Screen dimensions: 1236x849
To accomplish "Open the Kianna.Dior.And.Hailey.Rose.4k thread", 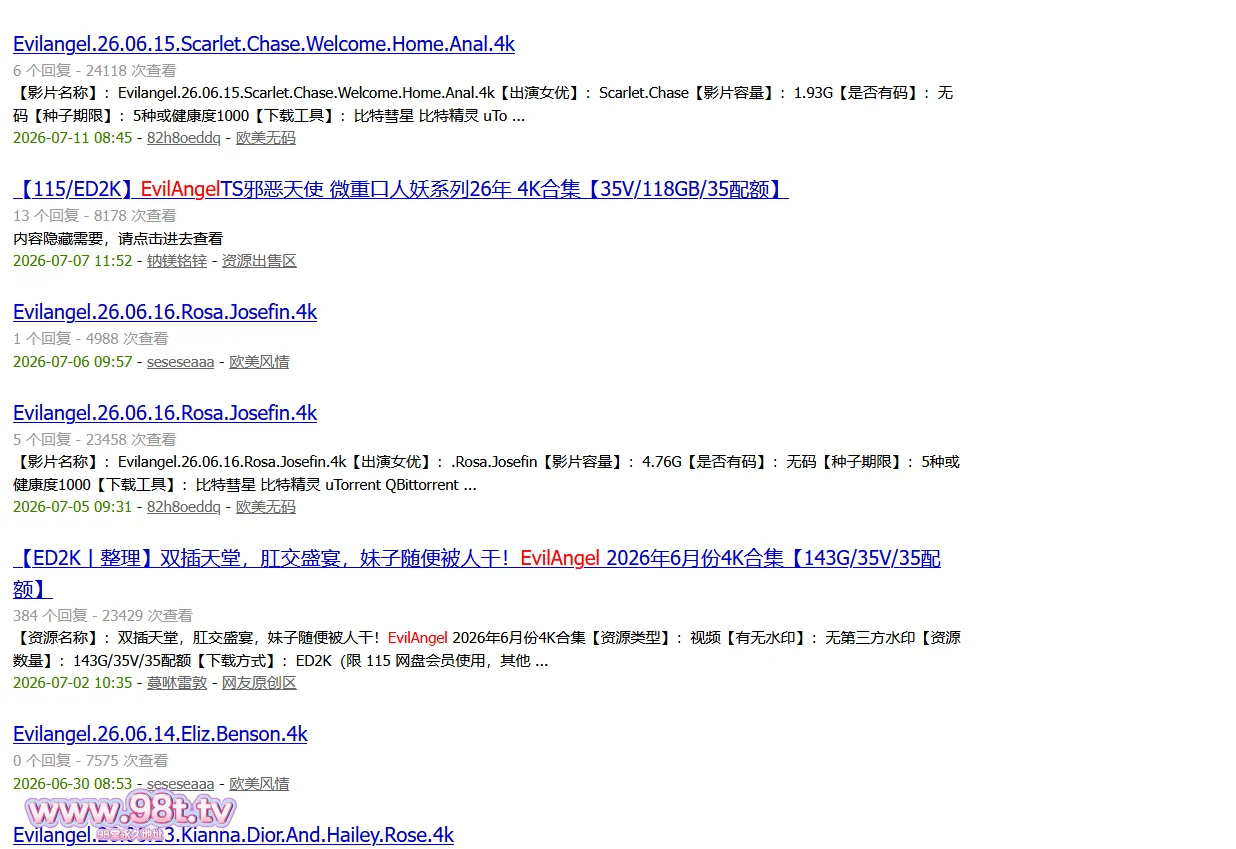I will 233,835.
